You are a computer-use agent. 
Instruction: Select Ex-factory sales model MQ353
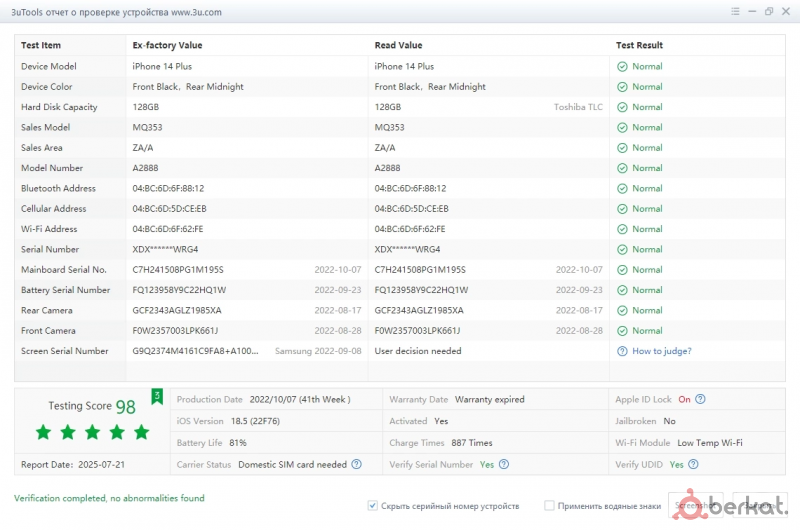coord(147,128)
